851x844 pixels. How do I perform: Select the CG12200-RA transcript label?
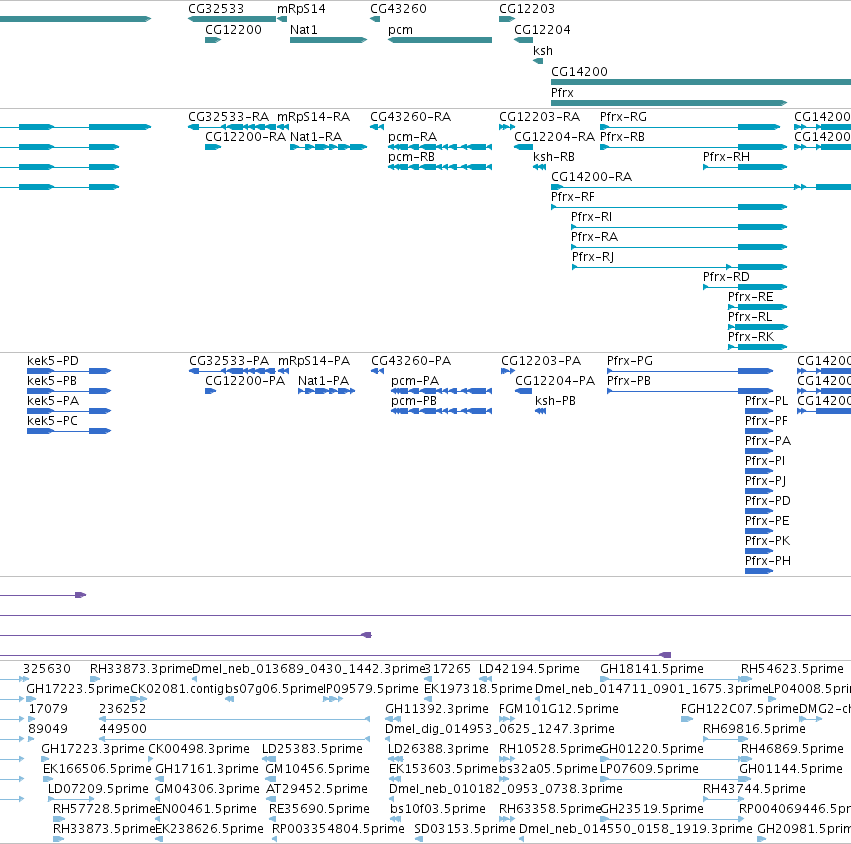click(245, 137)
